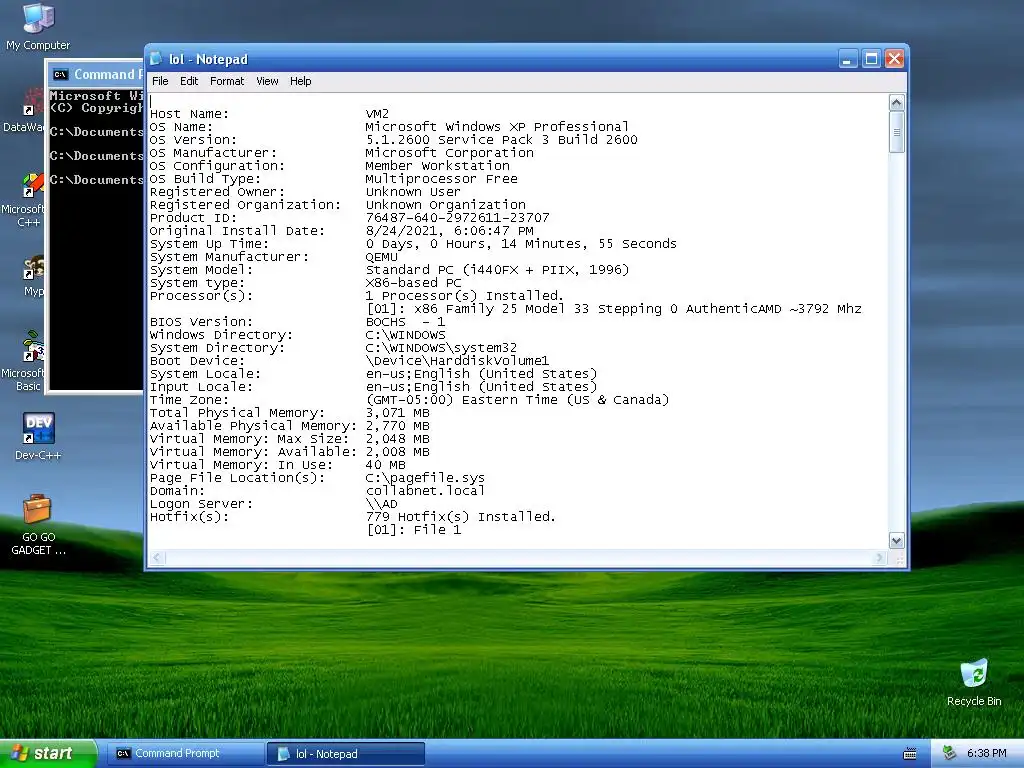Switch to Command Prompt taskbar button

click(184, 754)
